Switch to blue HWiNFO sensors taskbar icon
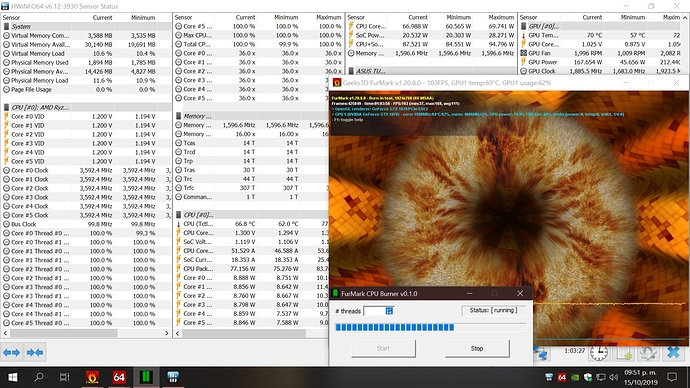This screenshot has height=388, width=690. coord(173,377)
